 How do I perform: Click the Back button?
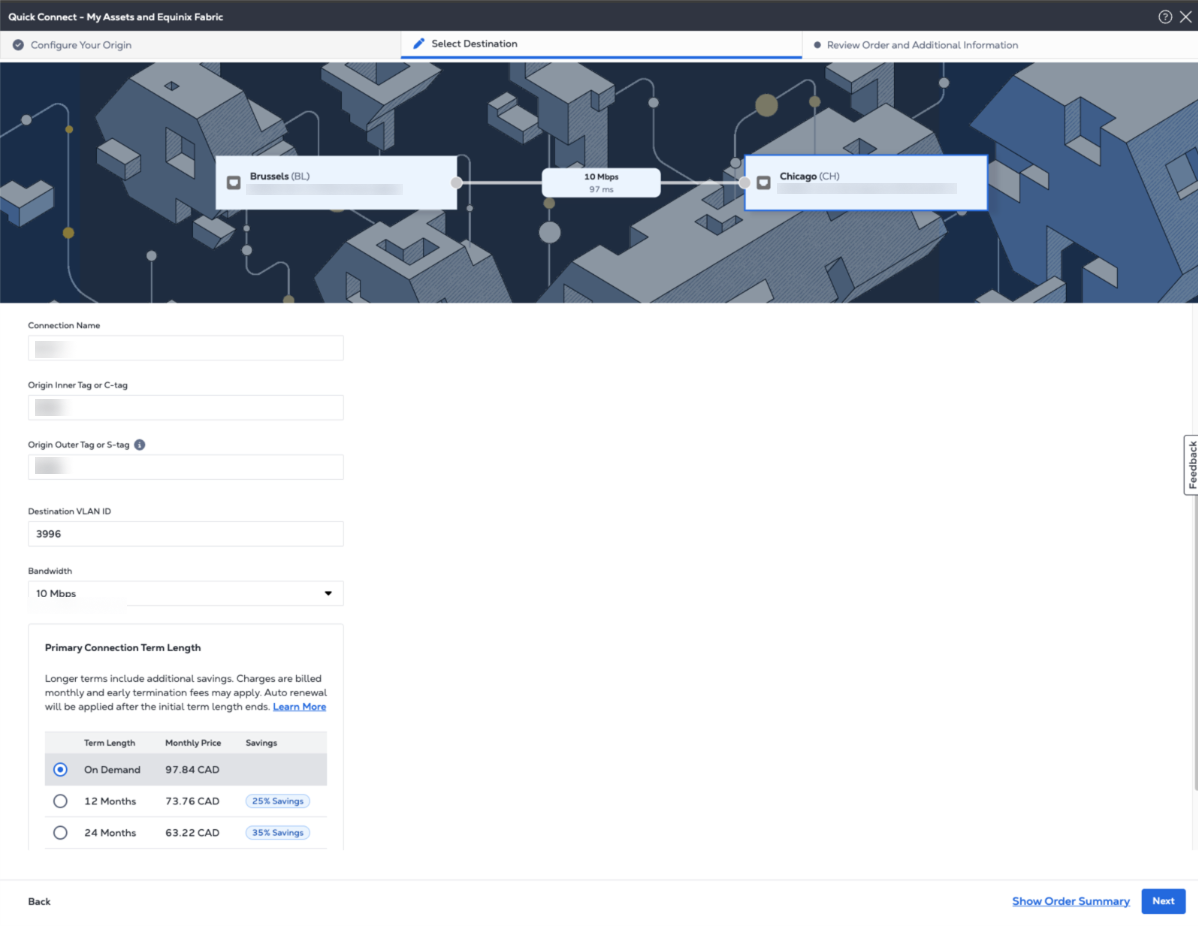[x=39, y=902]
